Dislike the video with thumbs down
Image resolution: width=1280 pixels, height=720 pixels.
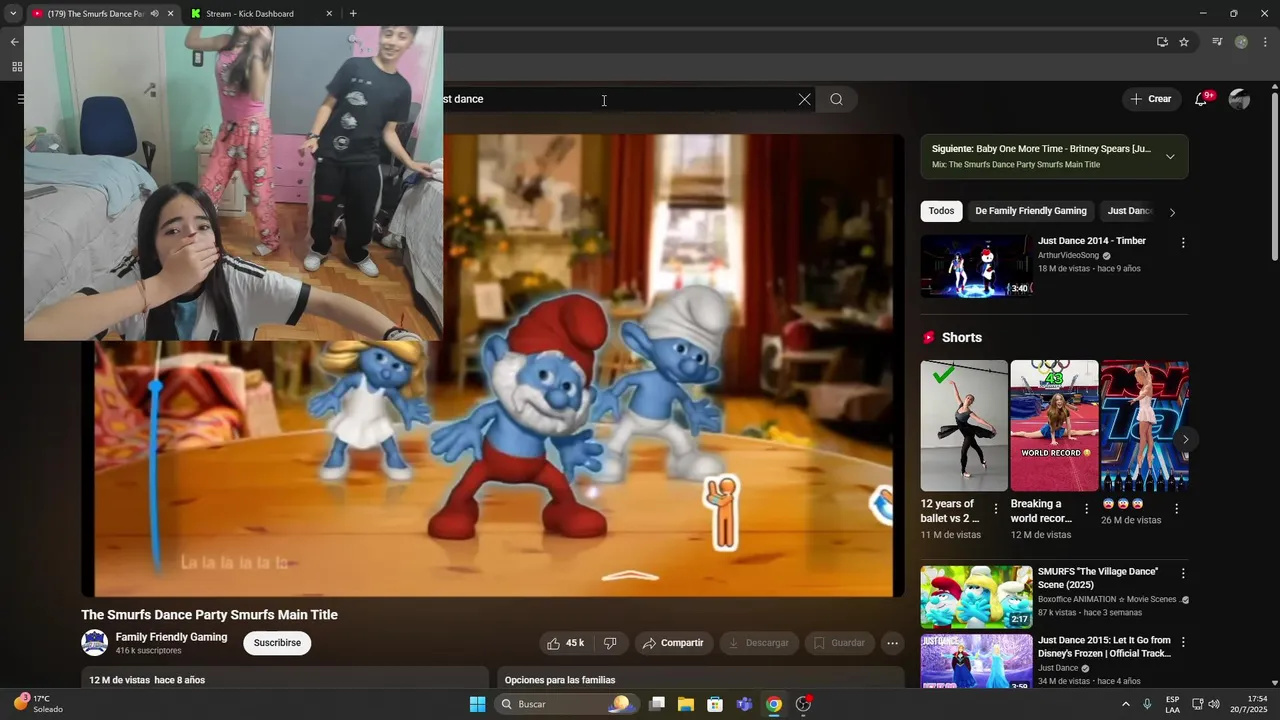tap(610, 643)
